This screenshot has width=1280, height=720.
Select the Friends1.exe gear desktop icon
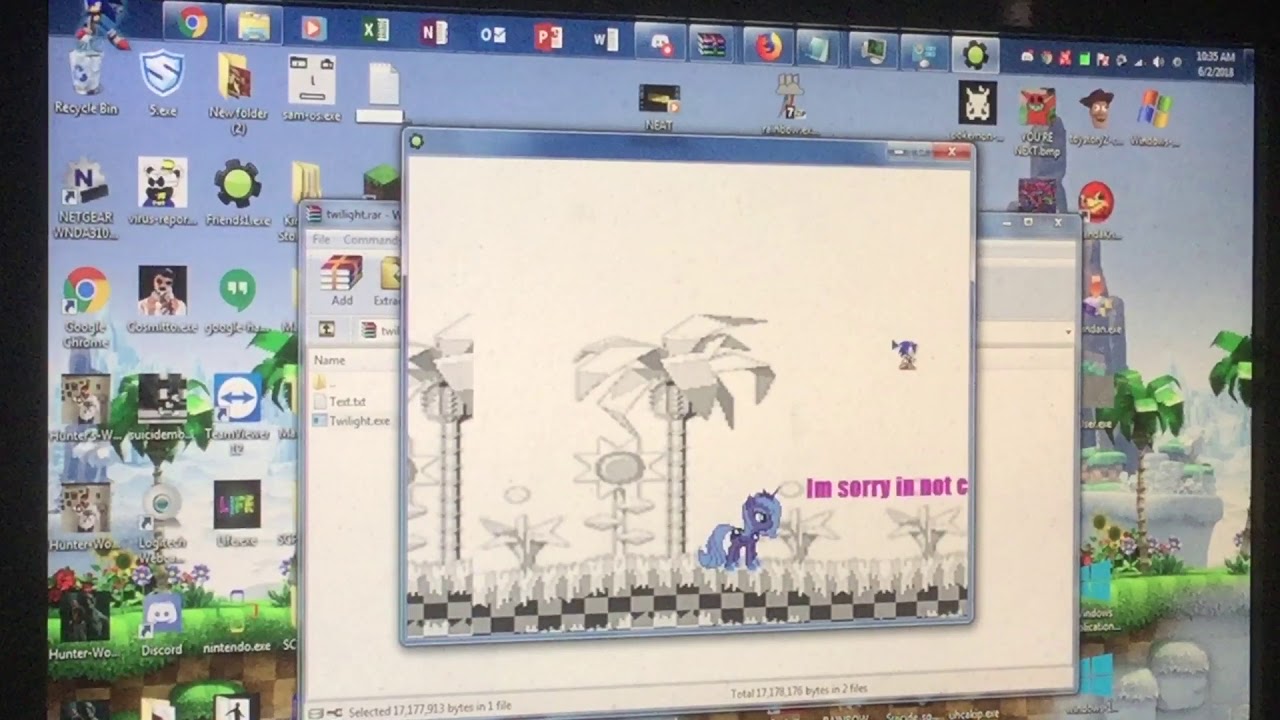tap(238, 192)
